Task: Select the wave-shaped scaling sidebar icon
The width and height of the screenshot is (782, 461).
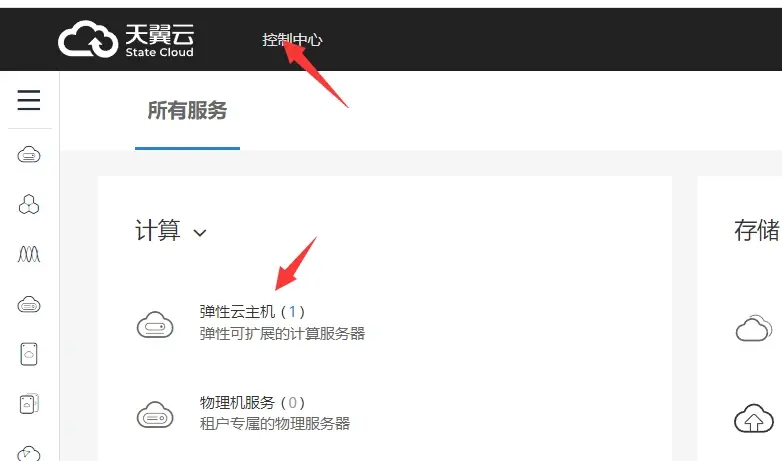Action: [29, 254]
